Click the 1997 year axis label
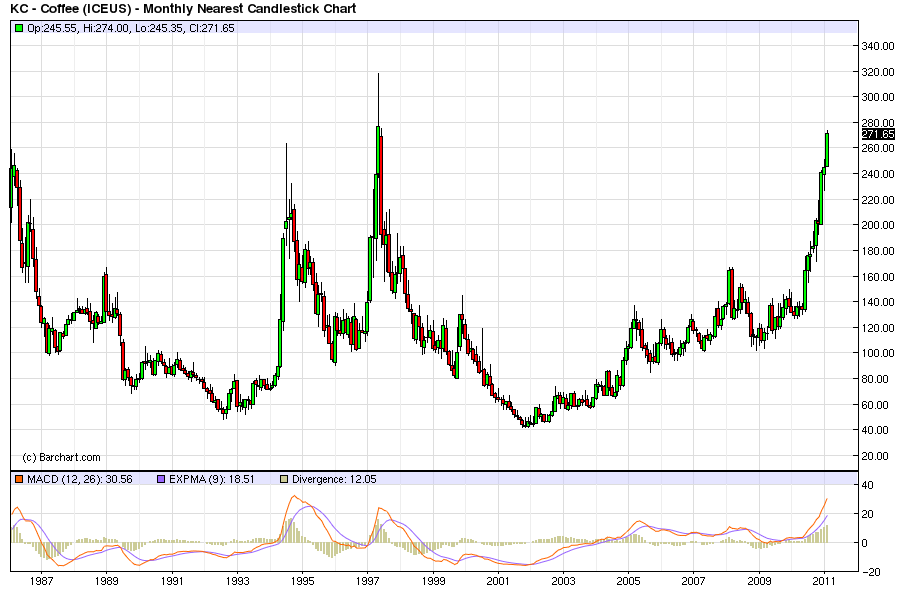The width and height of the screenshot is (900, 612). pyautogui.click(x=367, y=581)
